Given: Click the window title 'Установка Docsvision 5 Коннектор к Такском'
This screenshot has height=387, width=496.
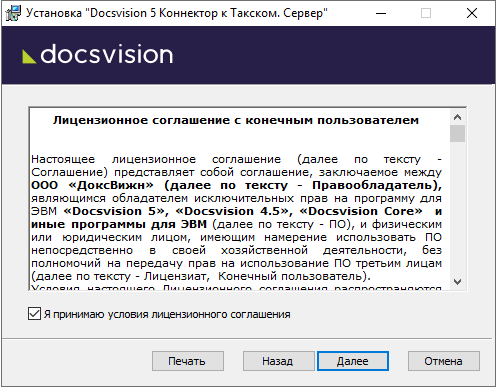Looking at the screenshot, I should (x=177, y=13).
